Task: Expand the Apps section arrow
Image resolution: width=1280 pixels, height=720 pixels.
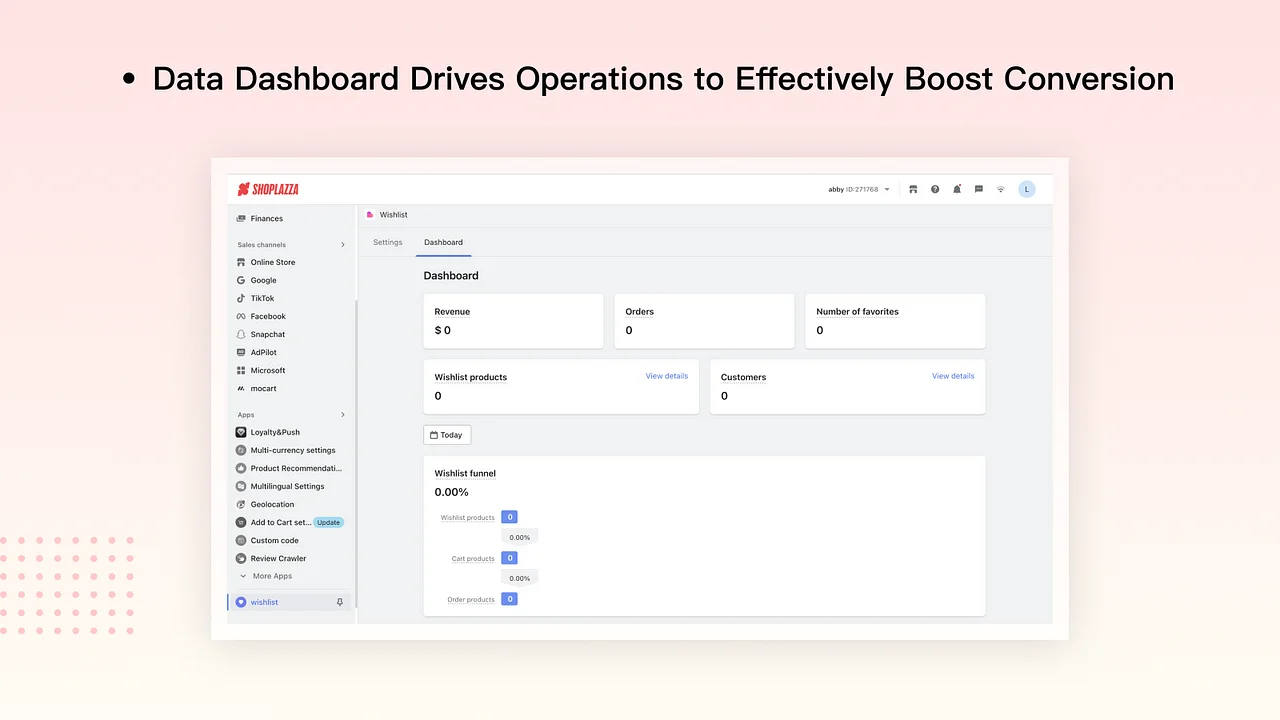Action: (343, 415)
